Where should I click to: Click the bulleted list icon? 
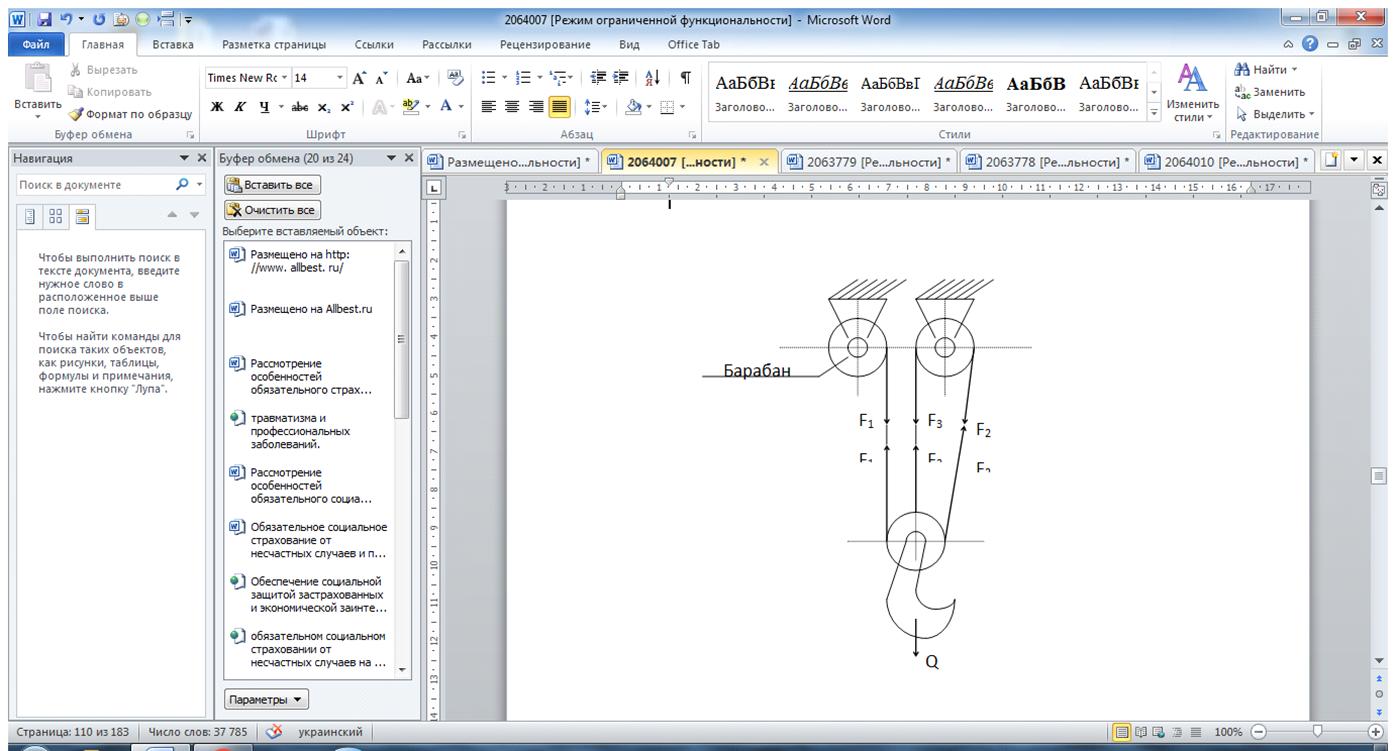(x=489, y=78)
